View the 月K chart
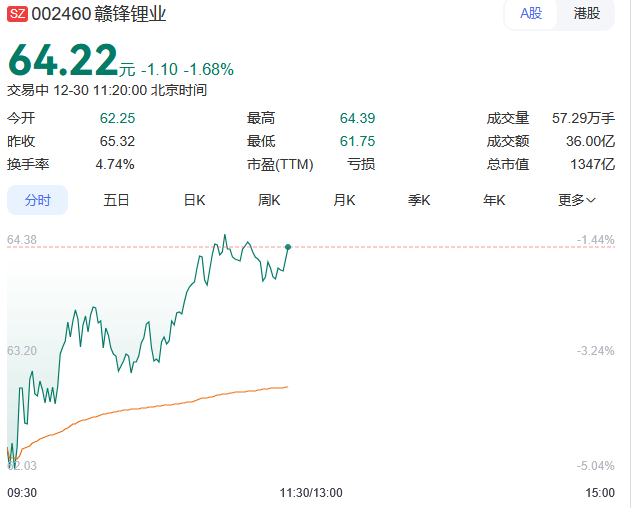Image resolution: width=631 pixels, height=508 pixels. click(x=345, y=200)
